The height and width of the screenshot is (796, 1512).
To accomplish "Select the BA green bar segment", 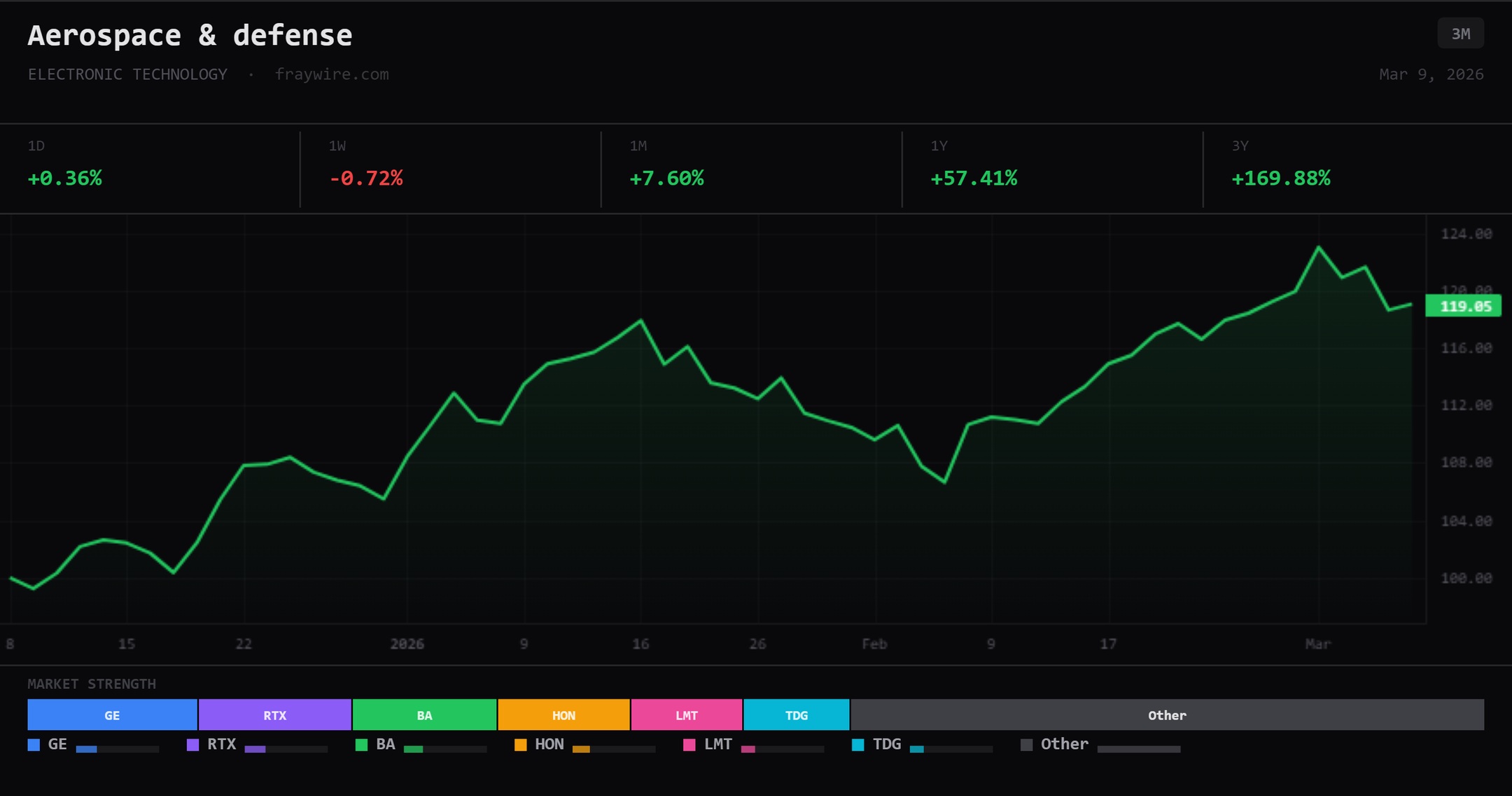I will point(424,715).
